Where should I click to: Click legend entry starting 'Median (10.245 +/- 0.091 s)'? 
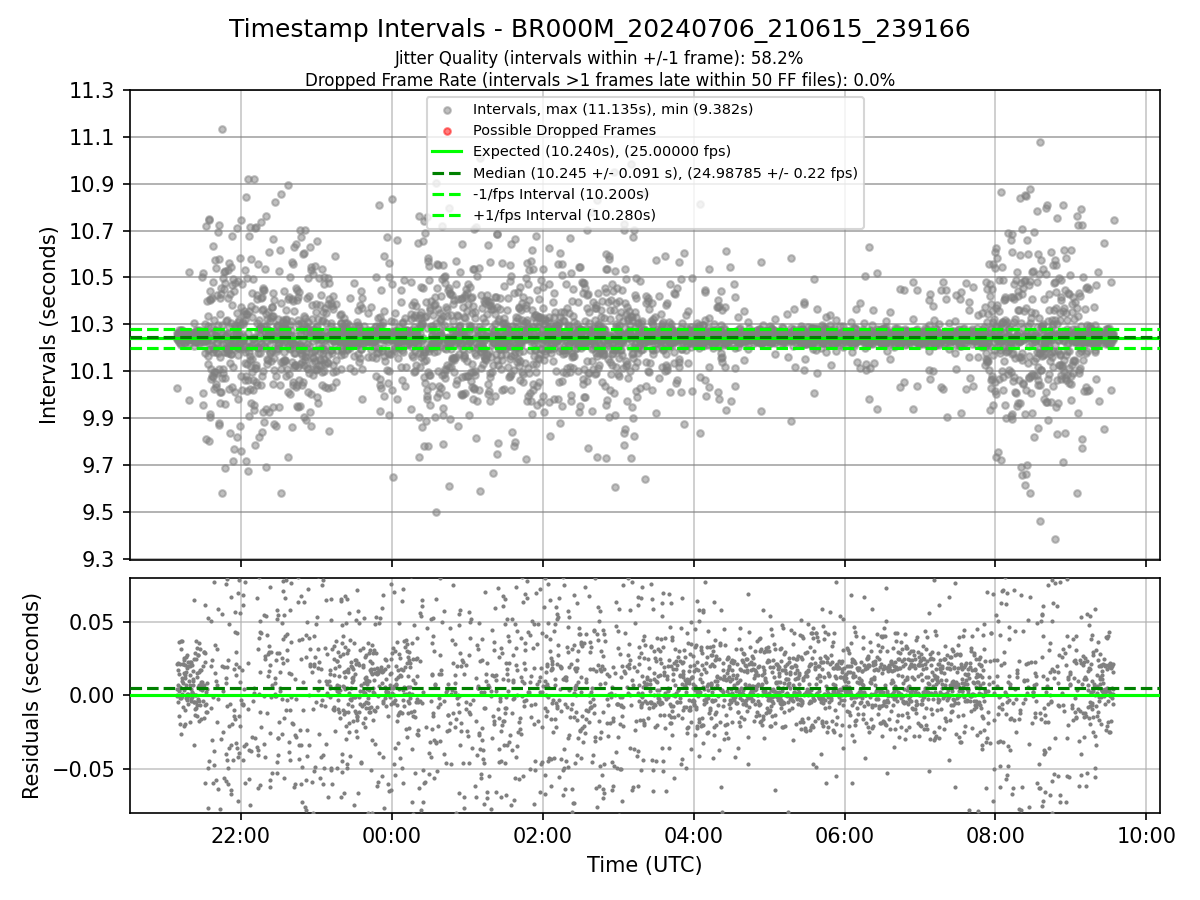point(665,173)
